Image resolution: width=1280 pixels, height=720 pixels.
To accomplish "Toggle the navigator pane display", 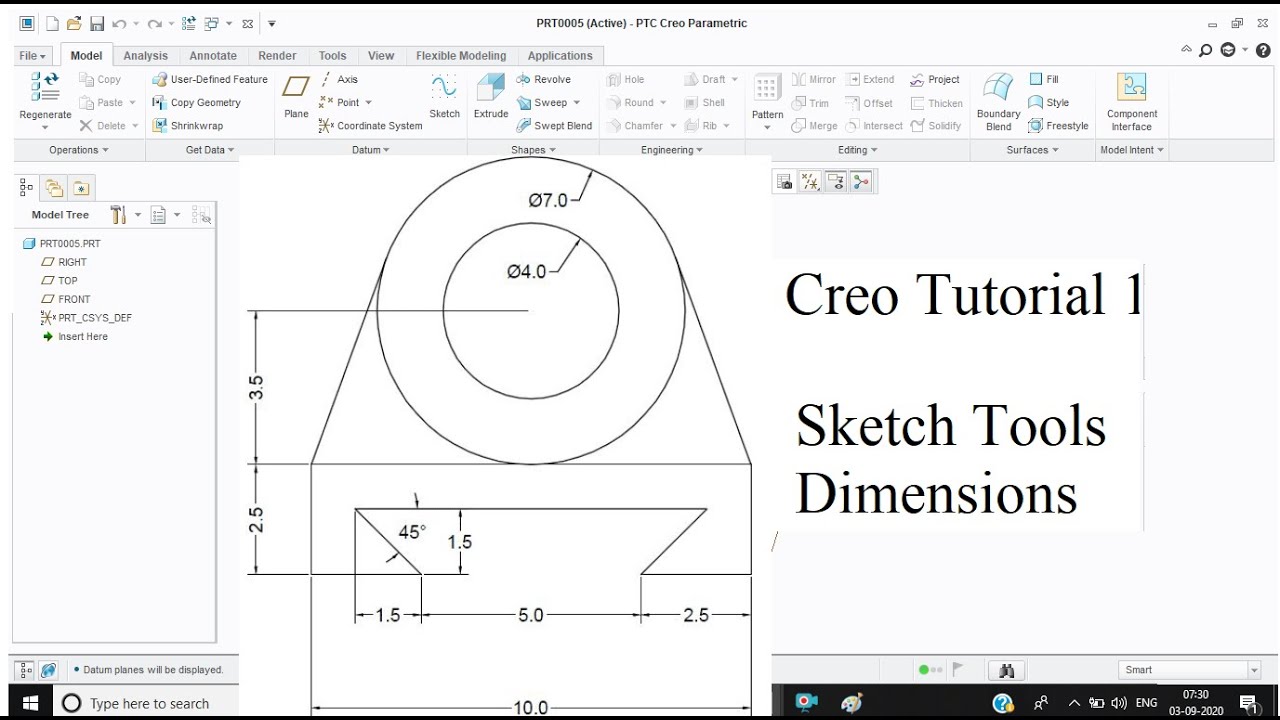I will pyautogui.click(x=26, y=670).
